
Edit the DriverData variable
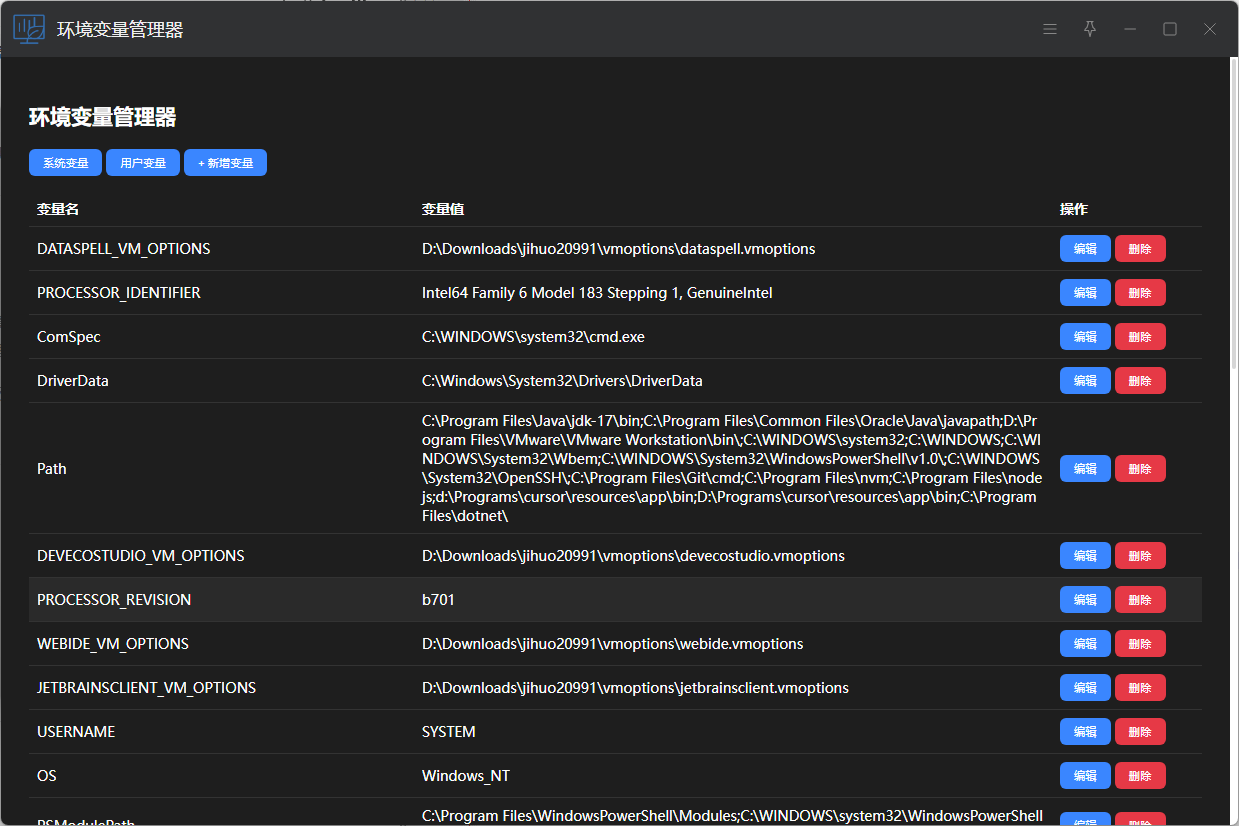coord(1085,381)
